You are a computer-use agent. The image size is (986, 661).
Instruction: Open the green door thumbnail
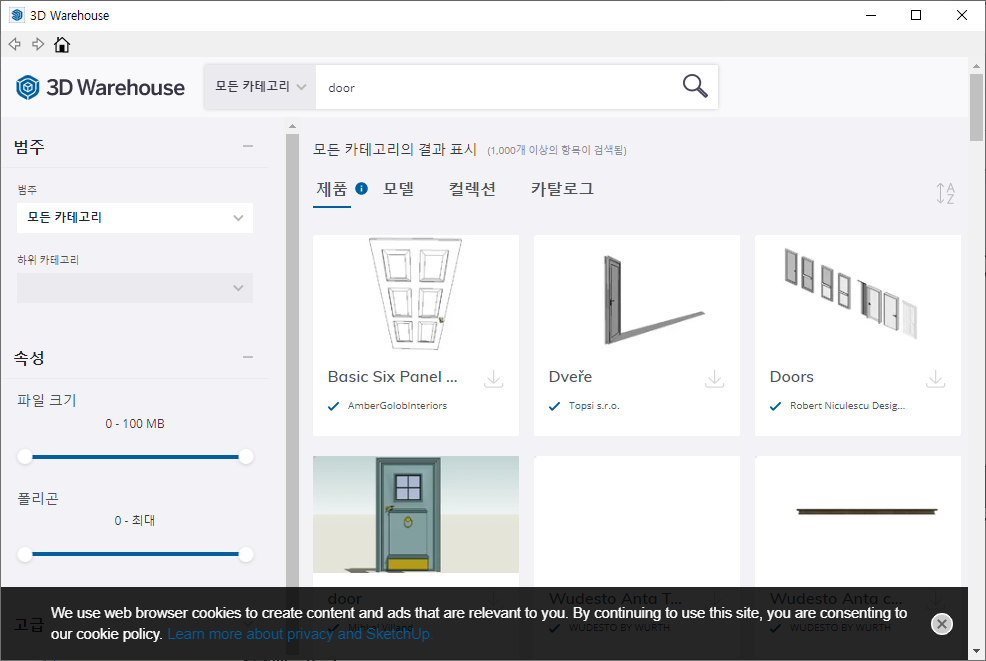pyautogui.click(x=416, y=514)
